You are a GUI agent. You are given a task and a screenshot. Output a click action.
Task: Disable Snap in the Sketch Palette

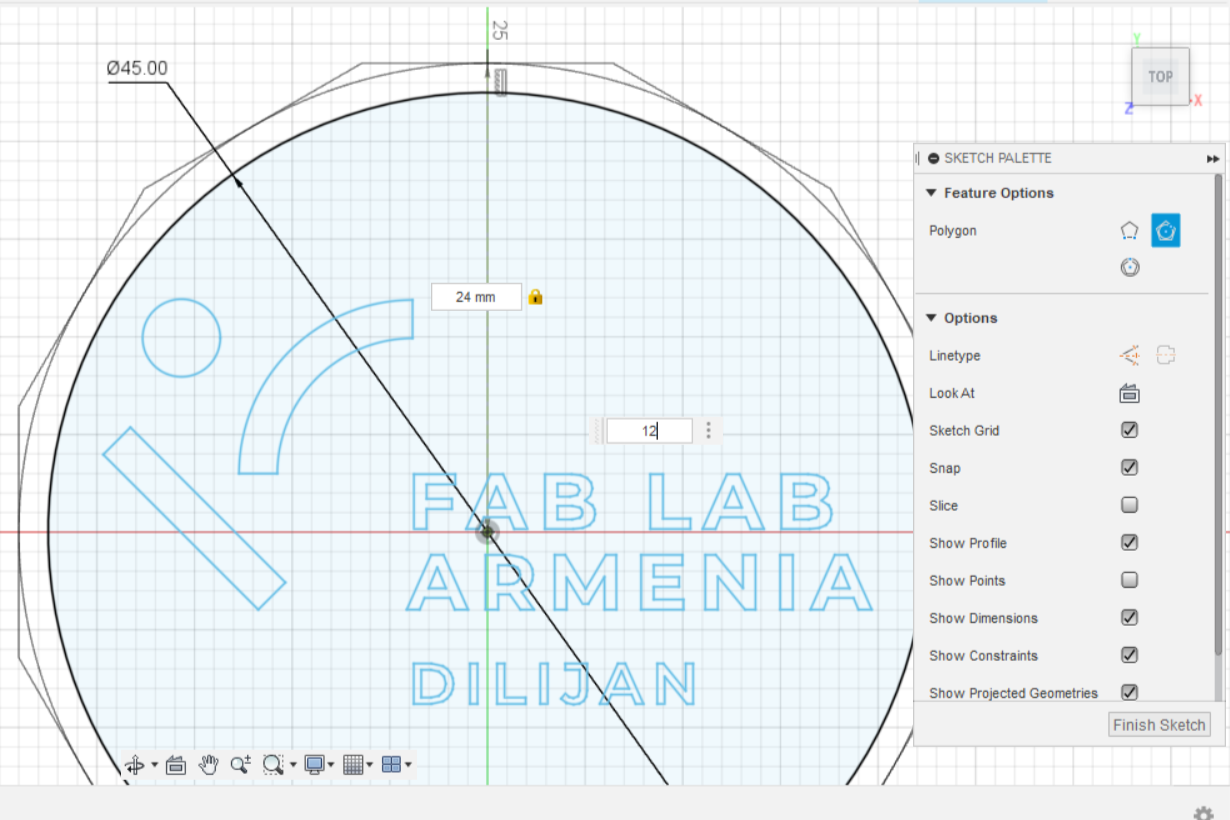1129,467
